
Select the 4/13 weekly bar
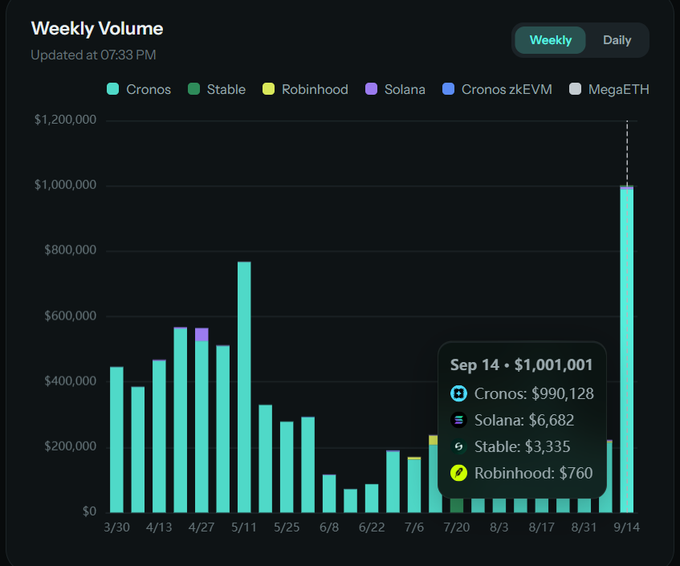point(159,436)
